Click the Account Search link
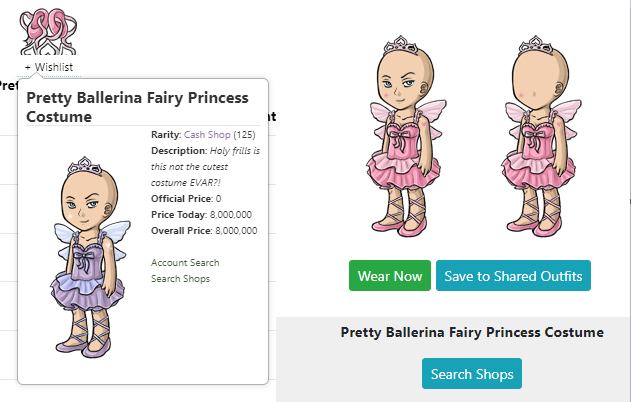 [x=185, y=263]
